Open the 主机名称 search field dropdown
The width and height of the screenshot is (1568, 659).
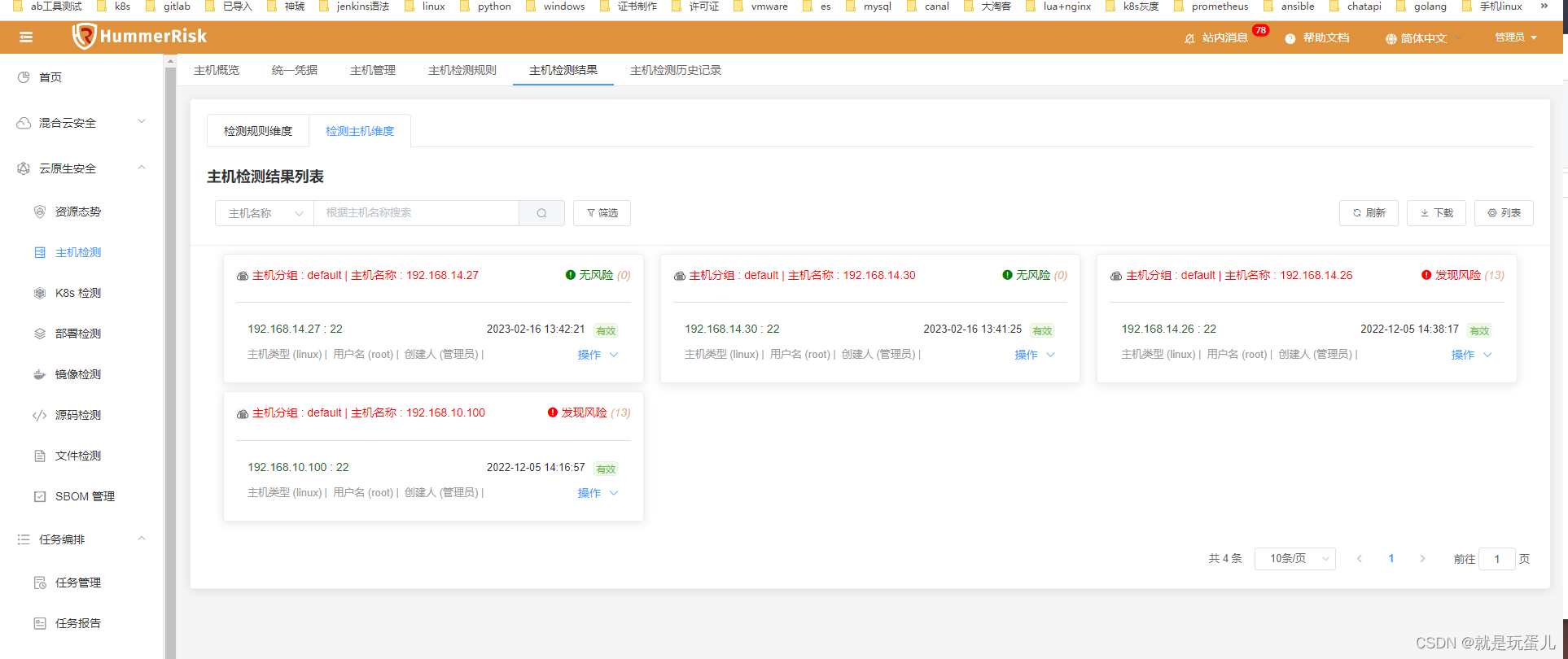tap(265, 213)
